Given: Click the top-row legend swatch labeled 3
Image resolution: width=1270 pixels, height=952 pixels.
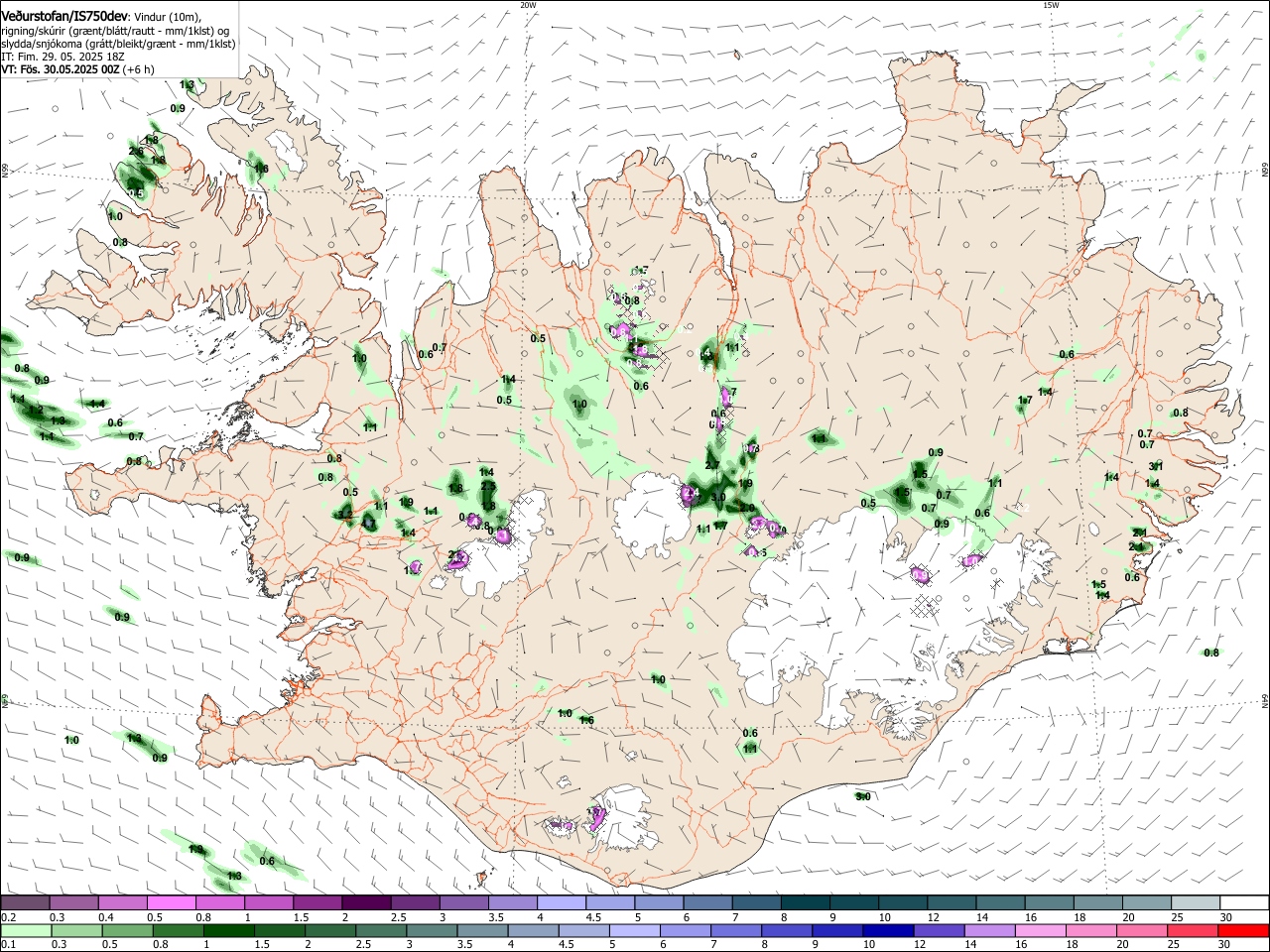Looking at the screenshot, I should click(x=462, y=902).
